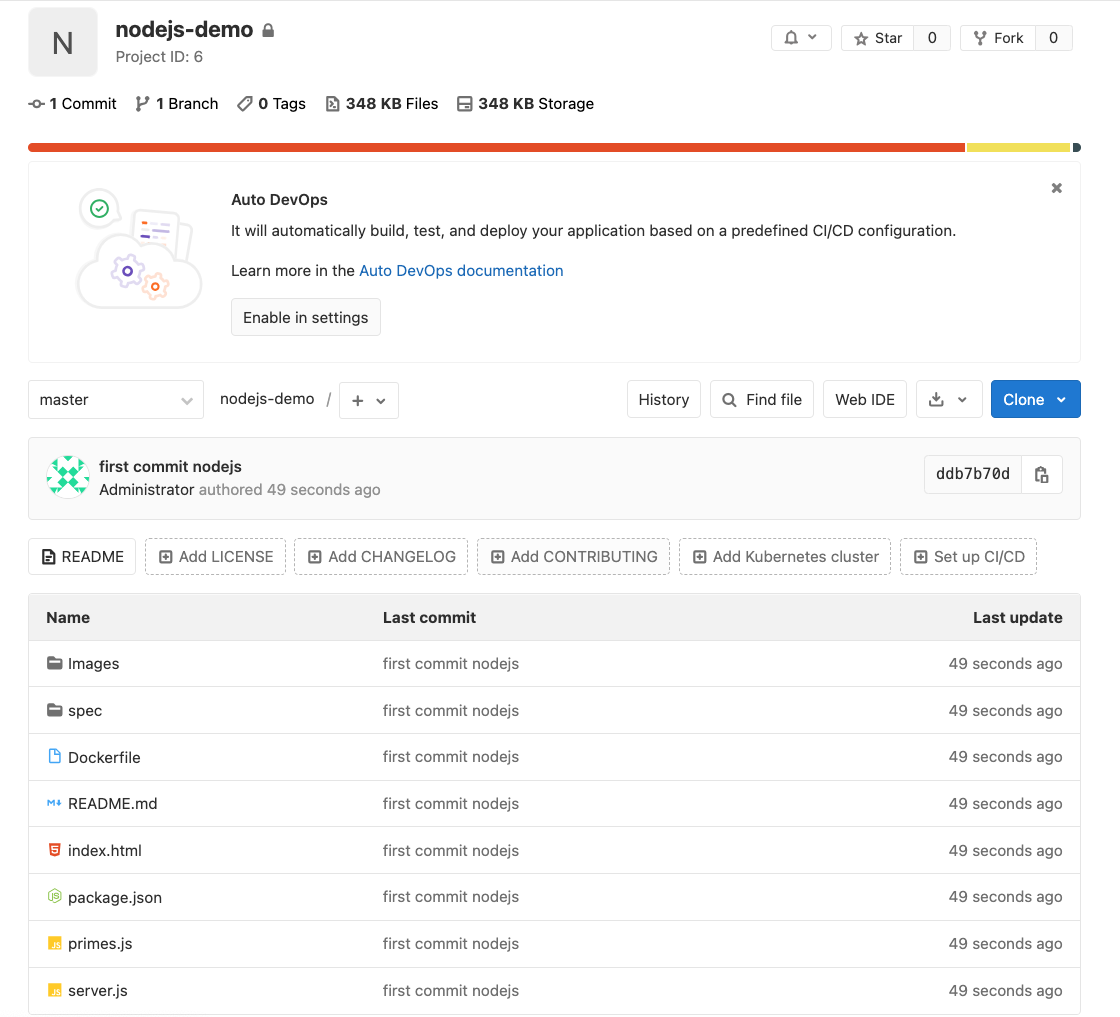Click the index.html HTML5 icon
The width and height of the screenshot is (1120, 1017).
tap(54, 849)
